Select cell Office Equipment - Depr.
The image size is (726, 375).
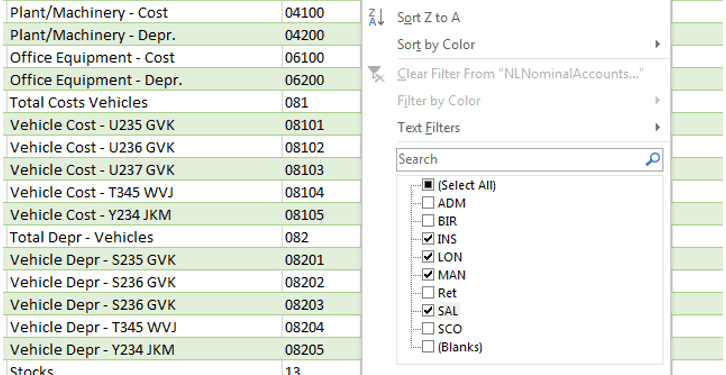click(x=143, y=80)
